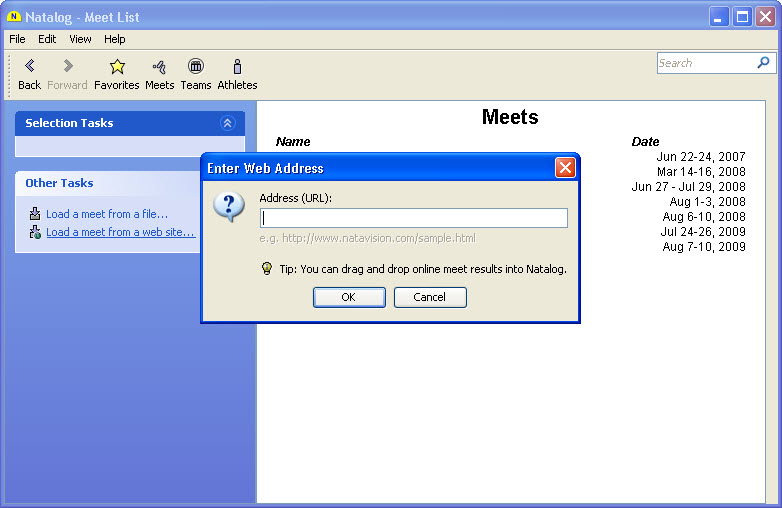Click "Load a meet from a file…" link
Image resolution: width=782 pixels, height=508 pixels.
coord(107,214)
